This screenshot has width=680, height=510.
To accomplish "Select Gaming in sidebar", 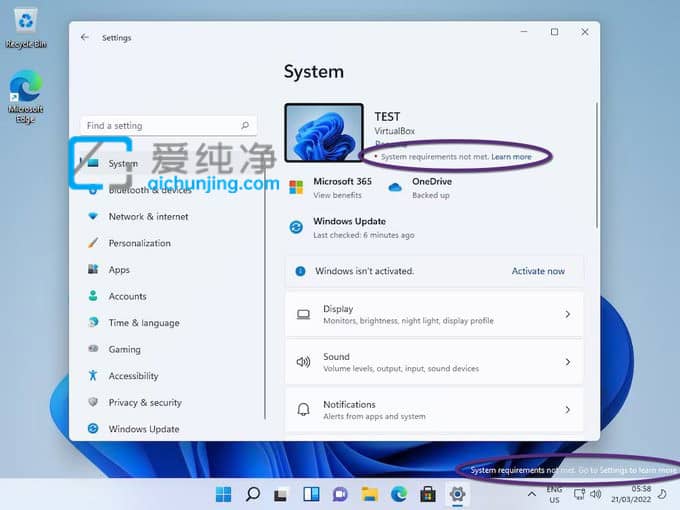I will pyautogui.click(x=124, y=349).
